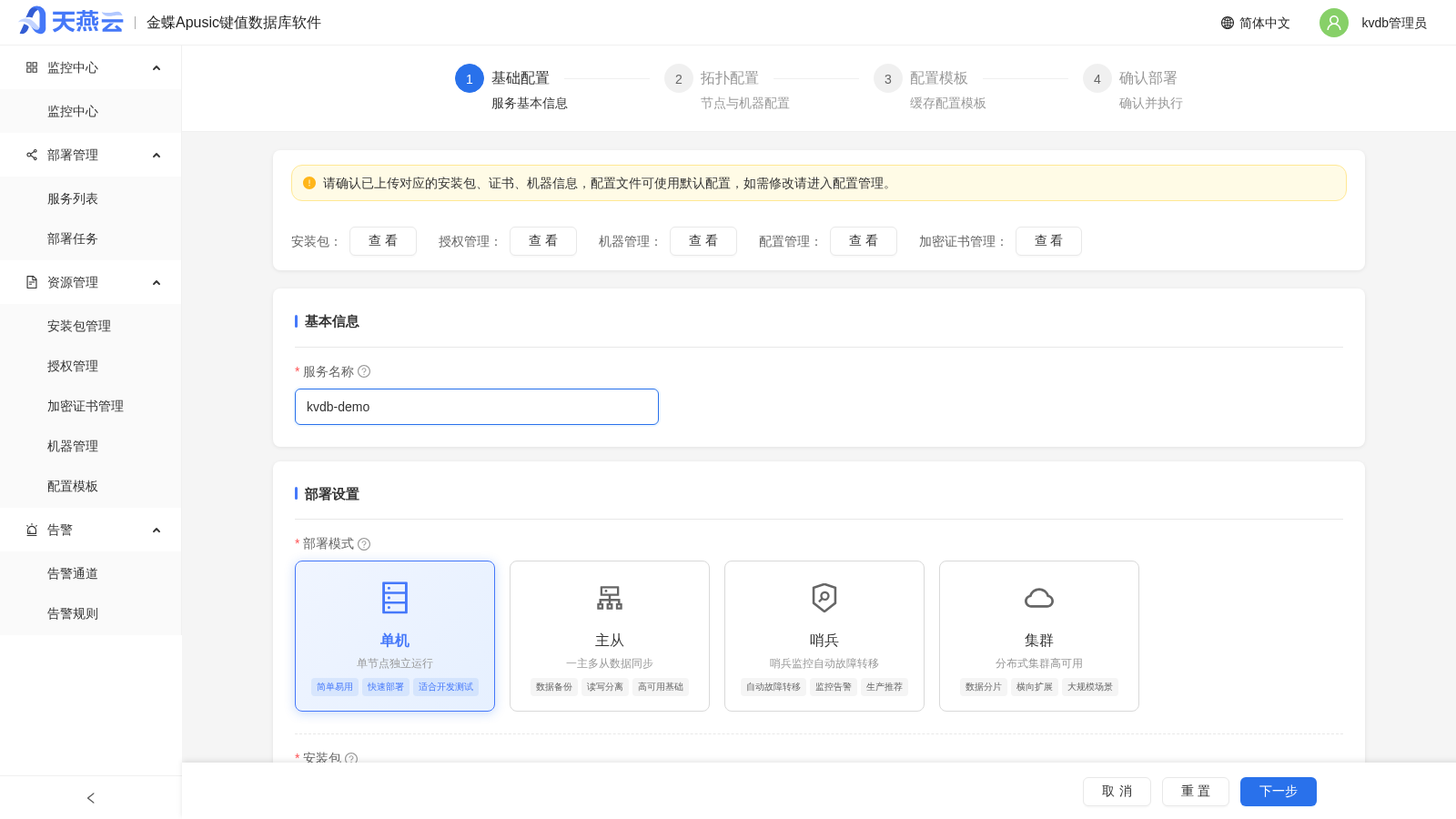Click the 监控中心 grid icon in sidebar
The height and width of the screenshot is (819, 1456).
tap(32, 67)
